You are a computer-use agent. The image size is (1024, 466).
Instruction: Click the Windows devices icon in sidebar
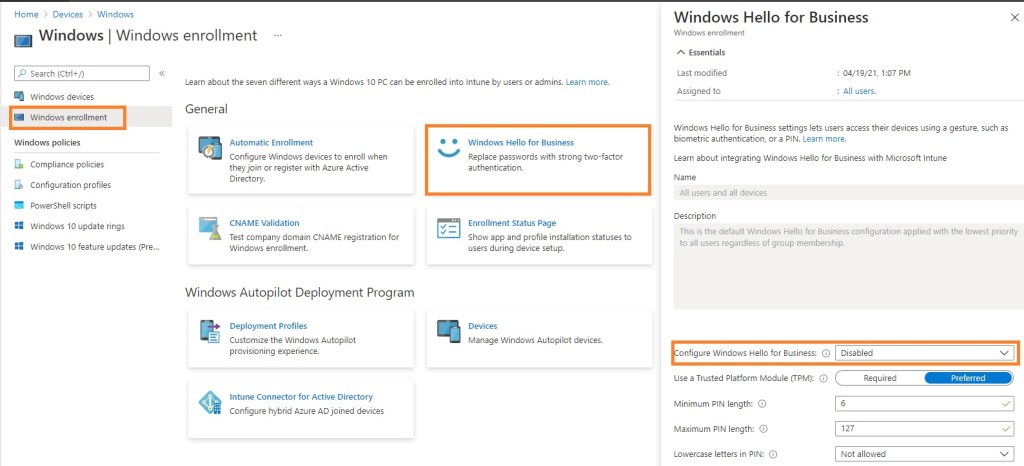(x=19, y=97)
